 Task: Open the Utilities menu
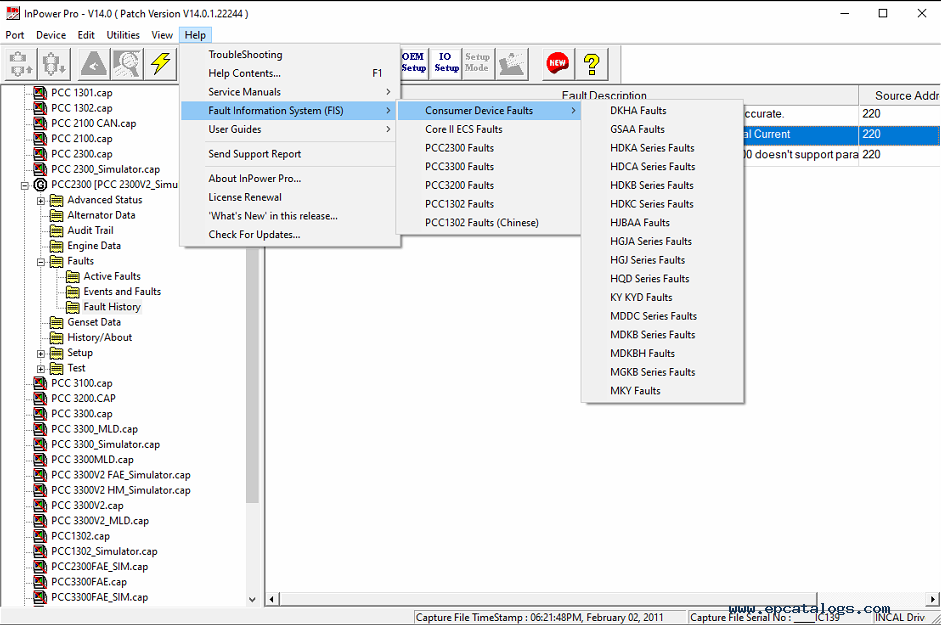point(123,35)
